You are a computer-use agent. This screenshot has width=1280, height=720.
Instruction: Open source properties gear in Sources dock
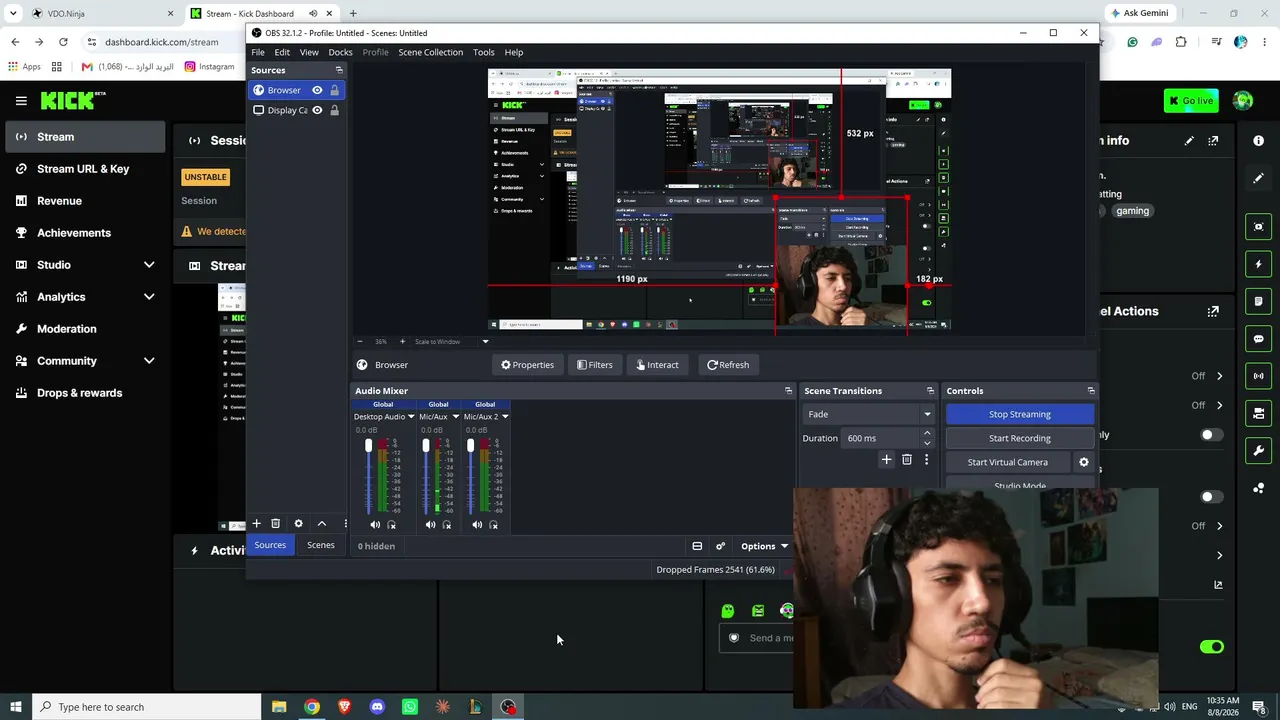(x=298, y=523)
